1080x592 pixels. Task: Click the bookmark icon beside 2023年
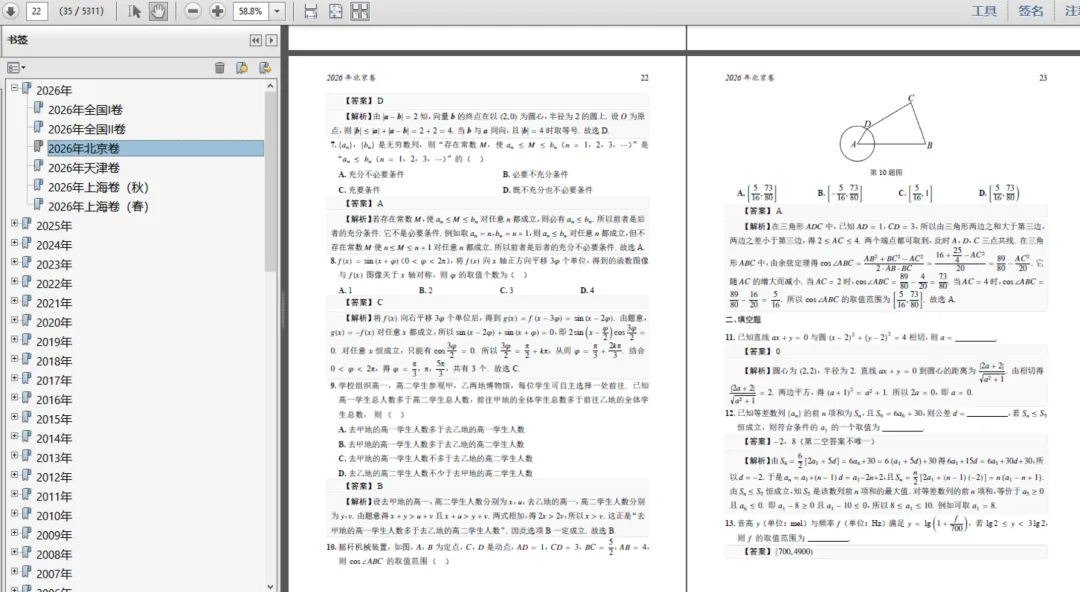[27, 263]
